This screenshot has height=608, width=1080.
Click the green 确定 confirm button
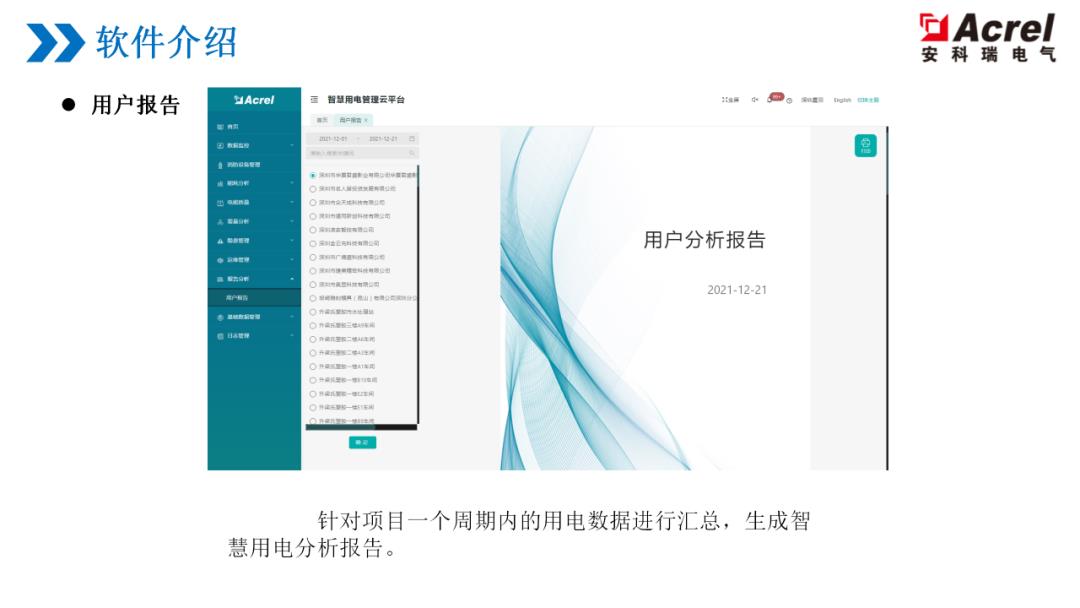click(362, 442)
